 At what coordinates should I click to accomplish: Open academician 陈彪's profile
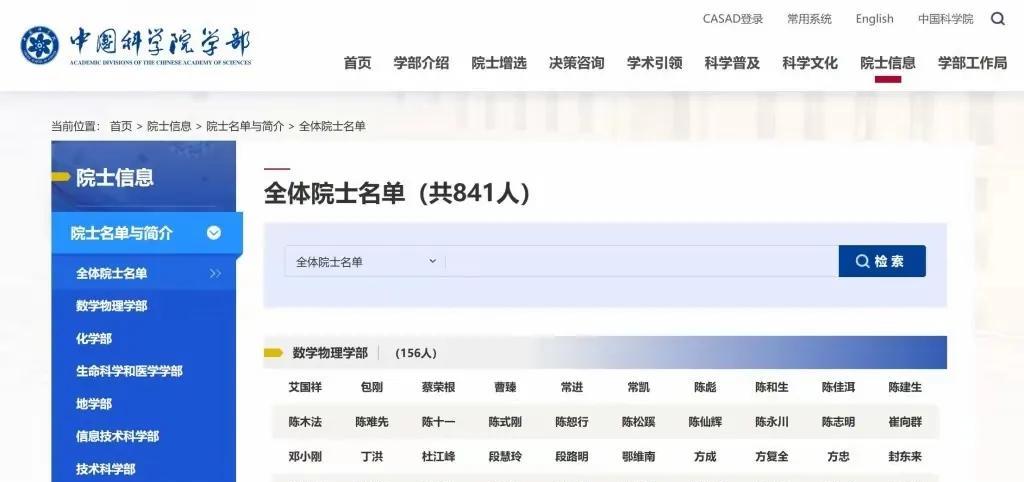705,387
